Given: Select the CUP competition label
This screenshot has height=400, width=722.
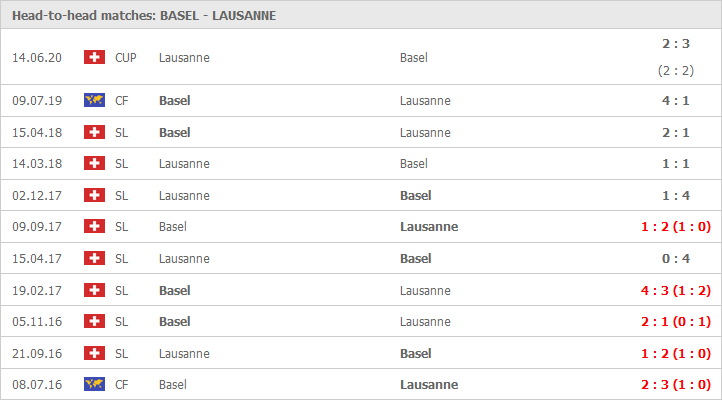Looking at the screenshot, I should pyautogui.click(x=126, y=58).
